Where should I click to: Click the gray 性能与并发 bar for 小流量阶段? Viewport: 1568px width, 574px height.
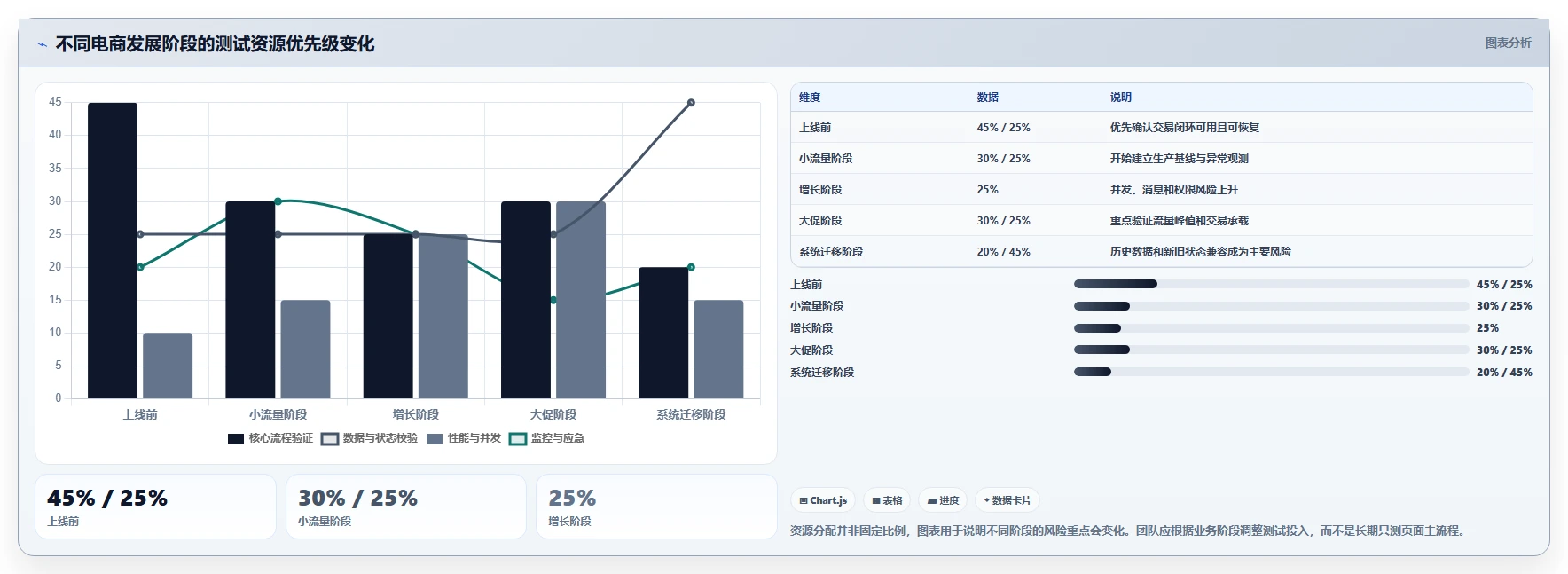pyautogui.click(x=305, y=350)
